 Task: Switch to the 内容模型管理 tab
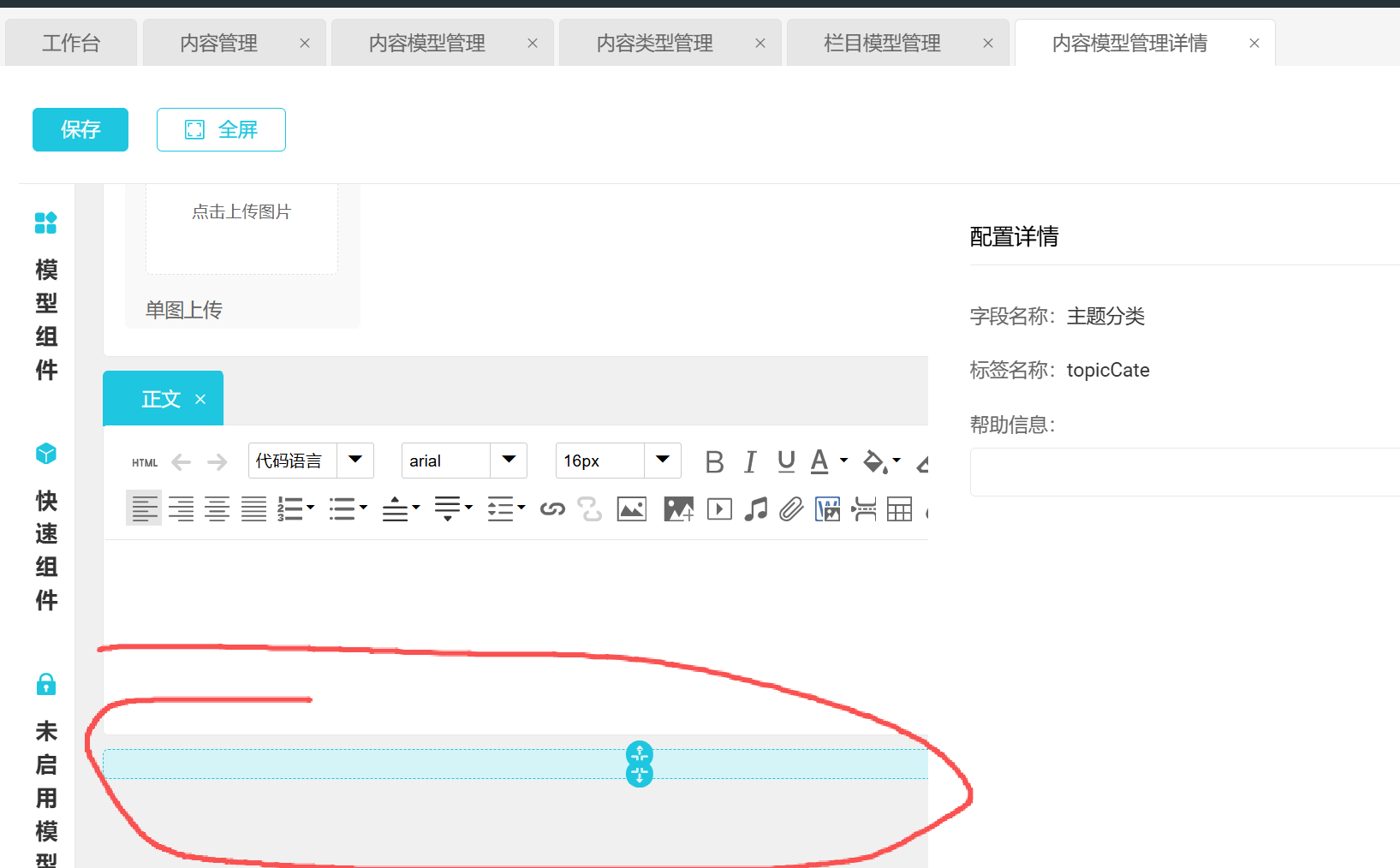(427, 43)
